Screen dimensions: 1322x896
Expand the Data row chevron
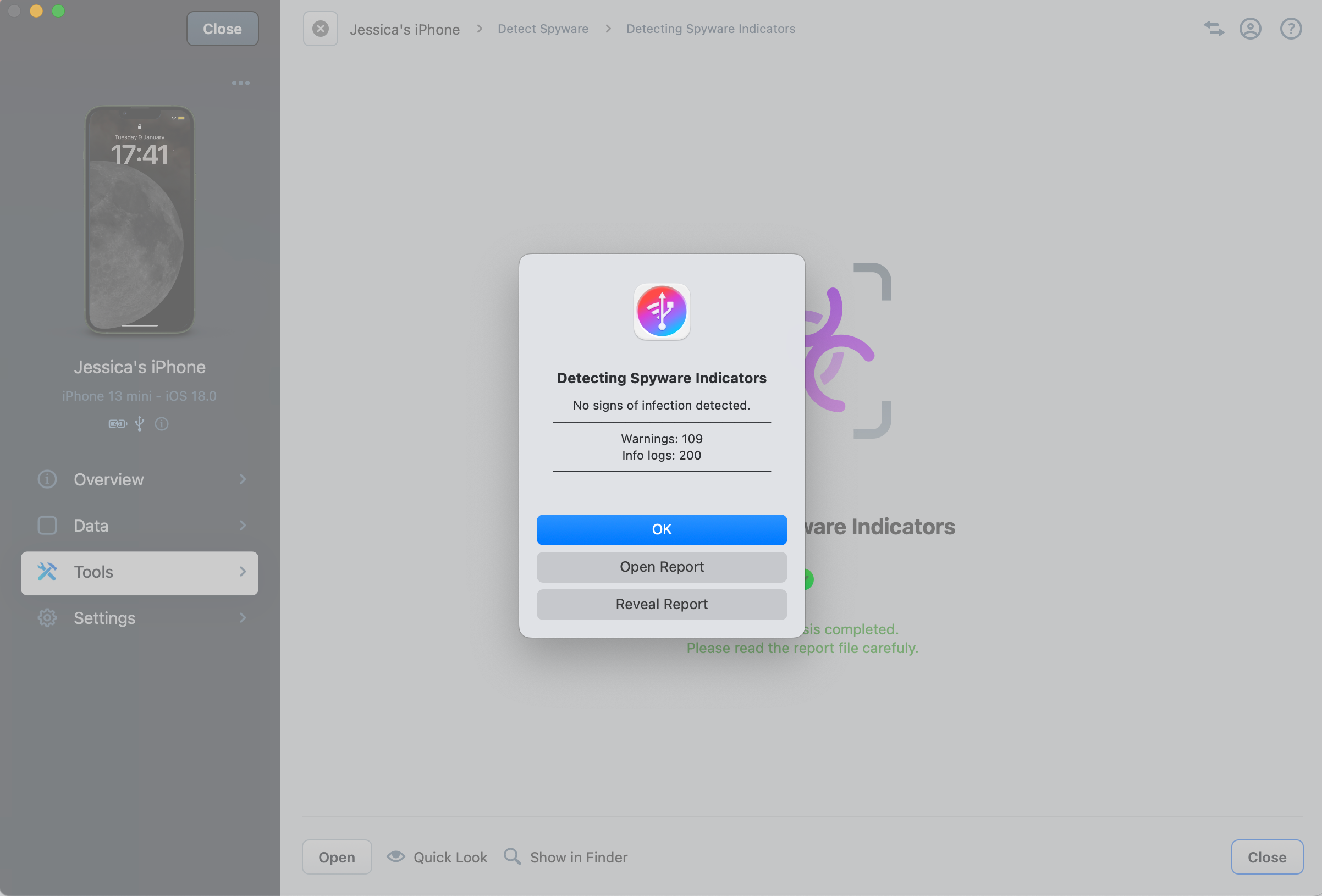[x=243, y=526]
